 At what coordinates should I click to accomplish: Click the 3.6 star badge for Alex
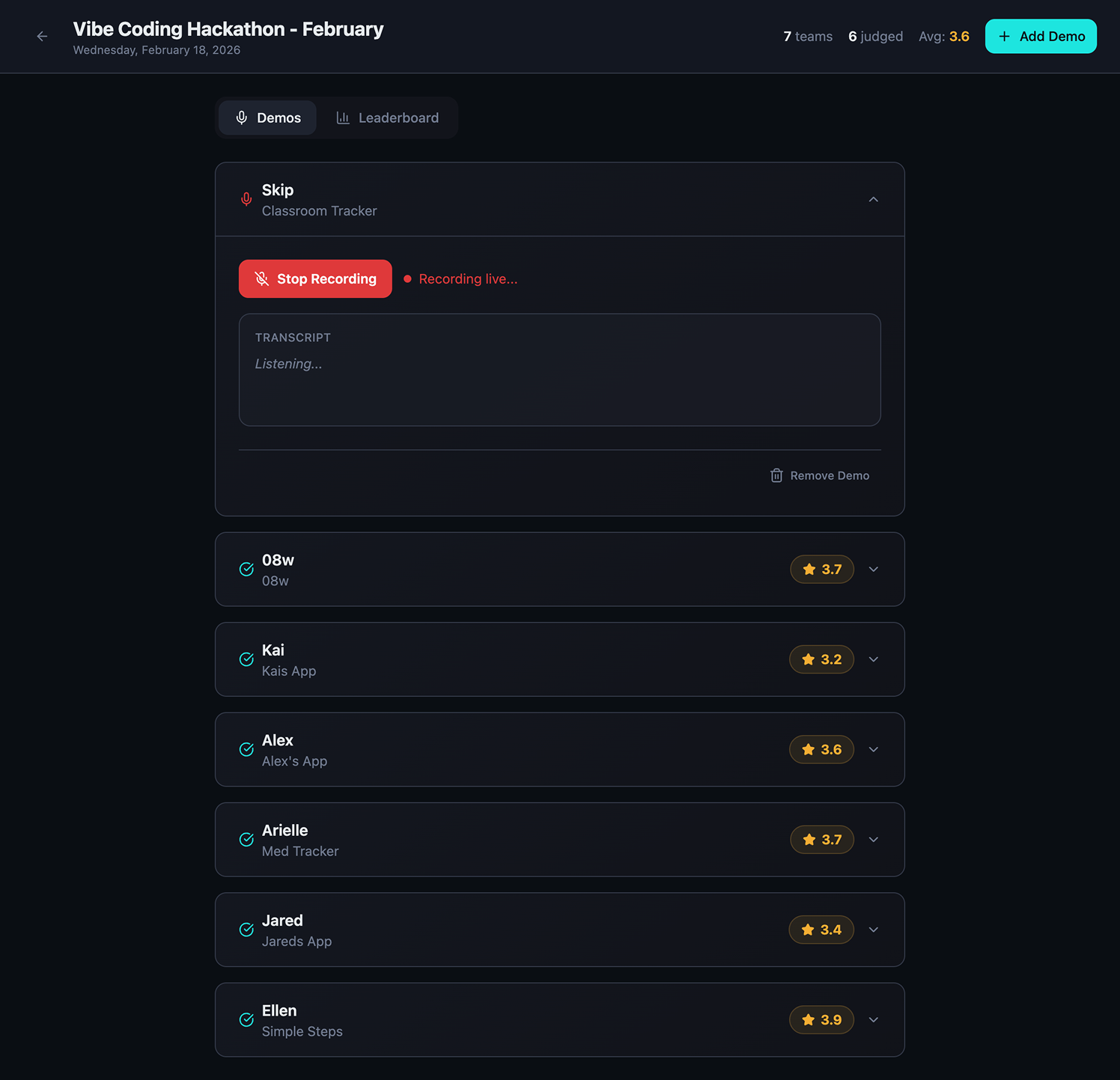(x=821, y=749)
